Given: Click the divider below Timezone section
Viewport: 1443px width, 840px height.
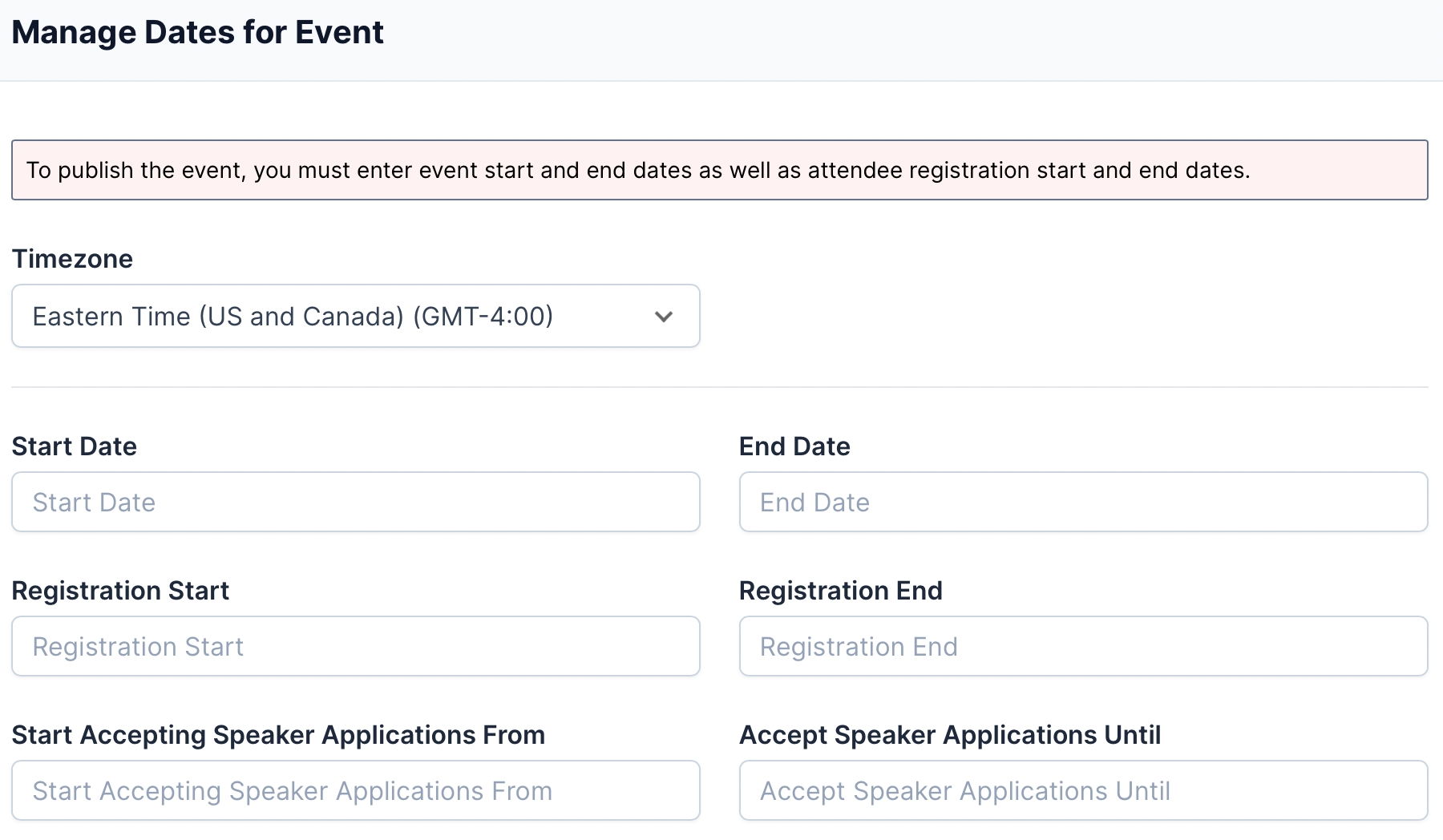Looking at the screenshot, I should [x=719, y=387].
